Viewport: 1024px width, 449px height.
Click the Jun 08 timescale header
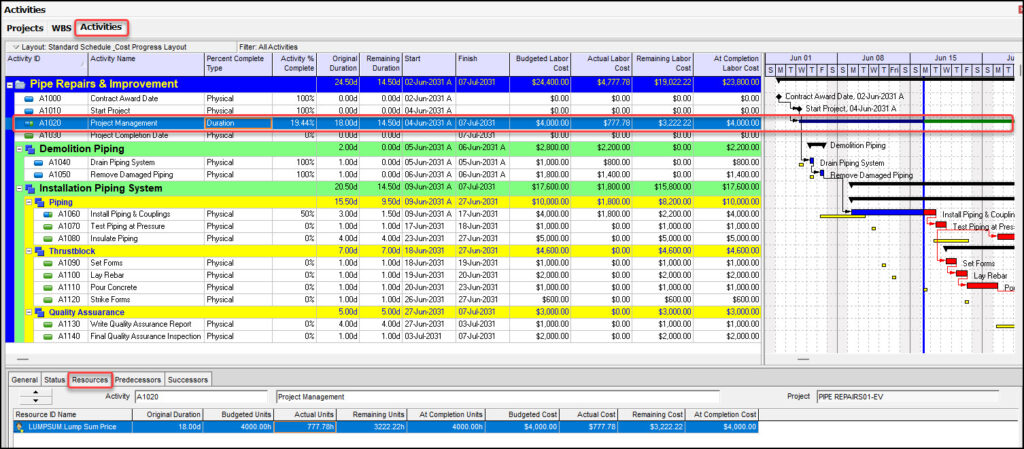[873, 58]
